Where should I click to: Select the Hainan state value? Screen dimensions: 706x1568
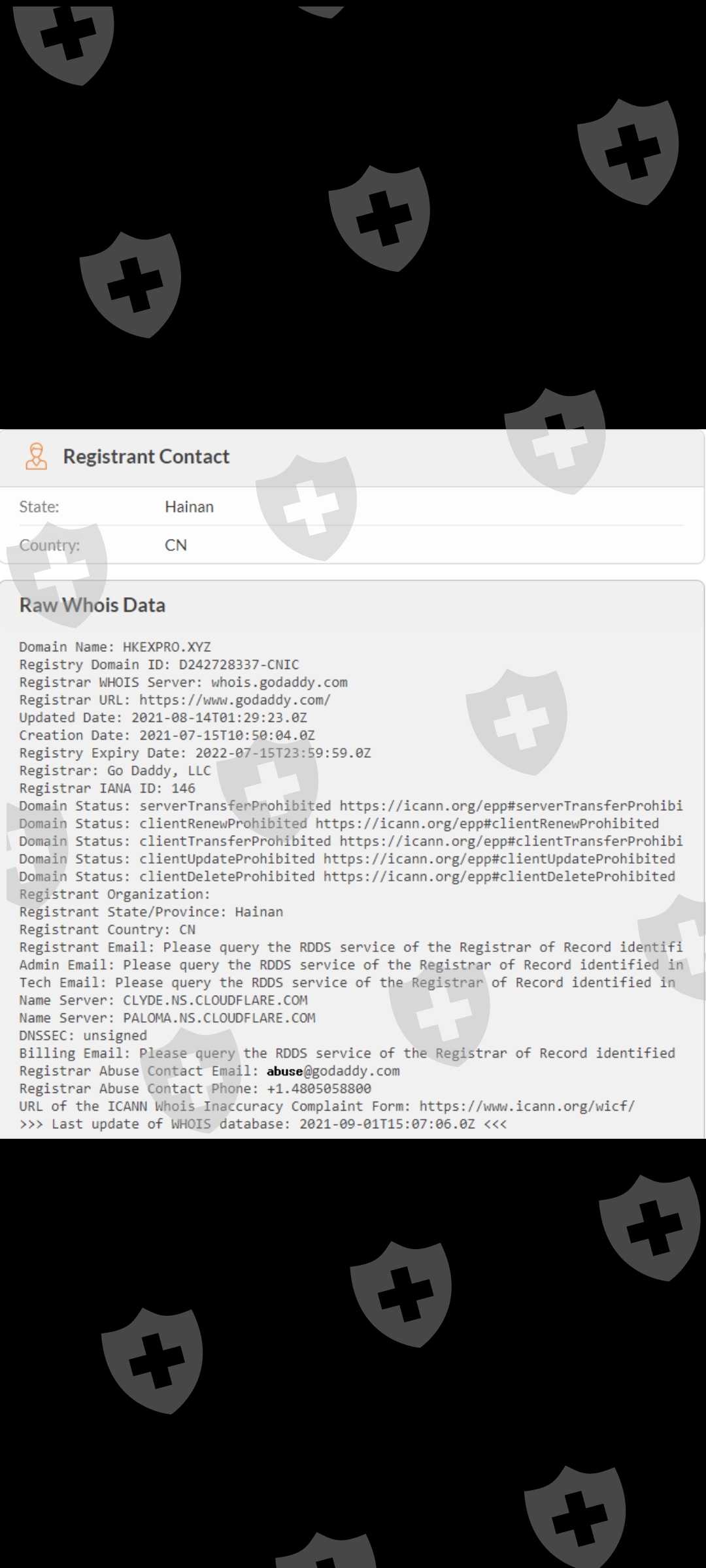click(x=189, y=507)
